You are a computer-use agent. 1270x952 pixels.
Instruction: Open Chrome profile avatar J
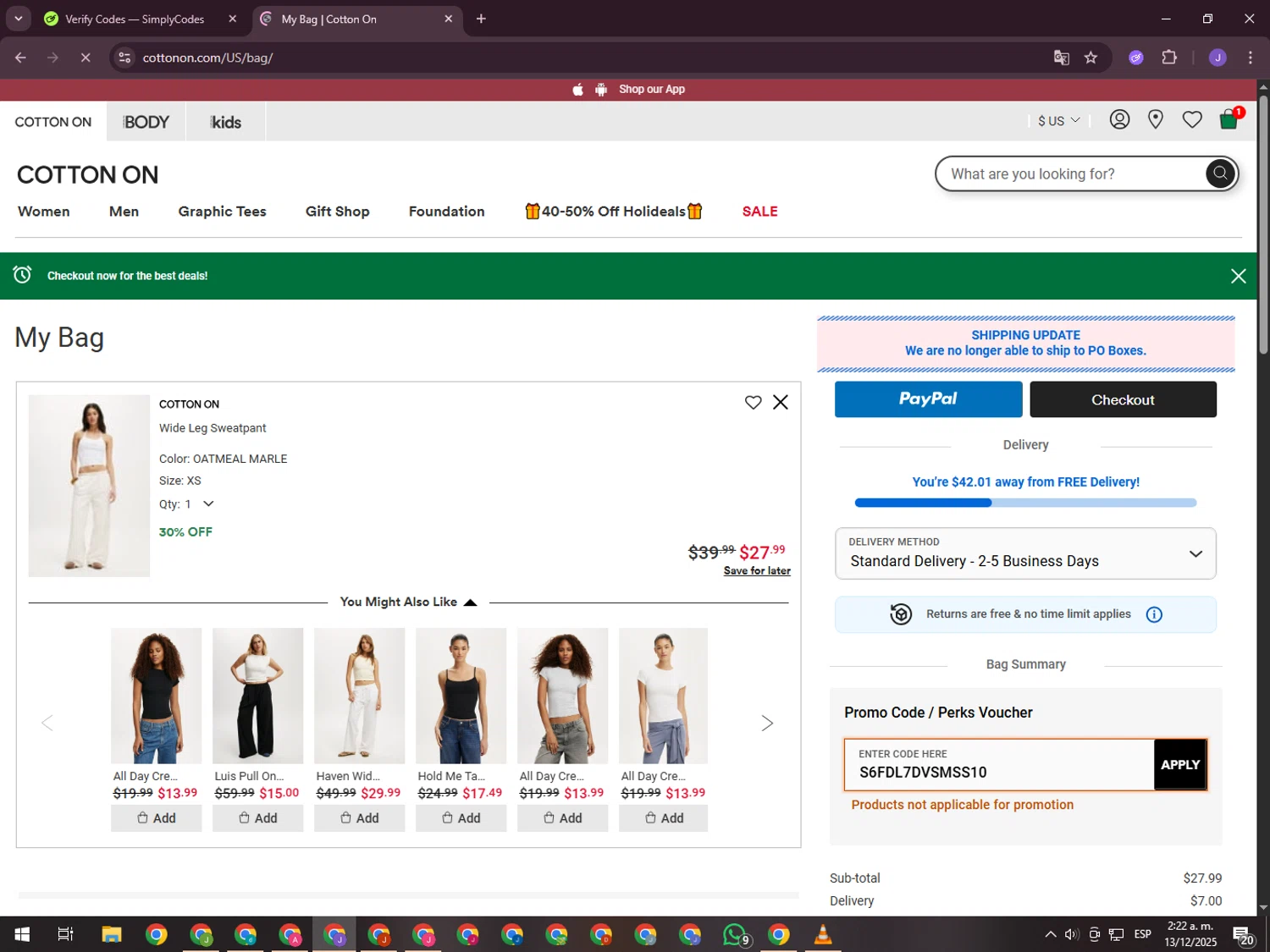(1218, 58)
